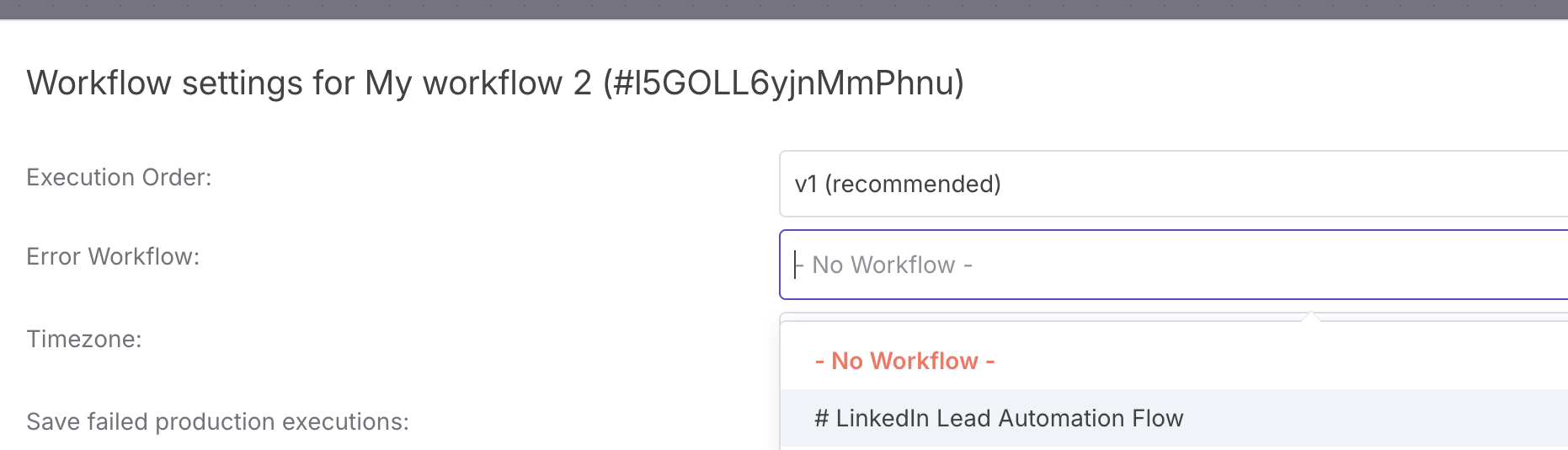Image resolution: width=1568 pixels, height=450 pixels.
Task: Click the 'Error Workflow:' label
Action: click(113, 256)
